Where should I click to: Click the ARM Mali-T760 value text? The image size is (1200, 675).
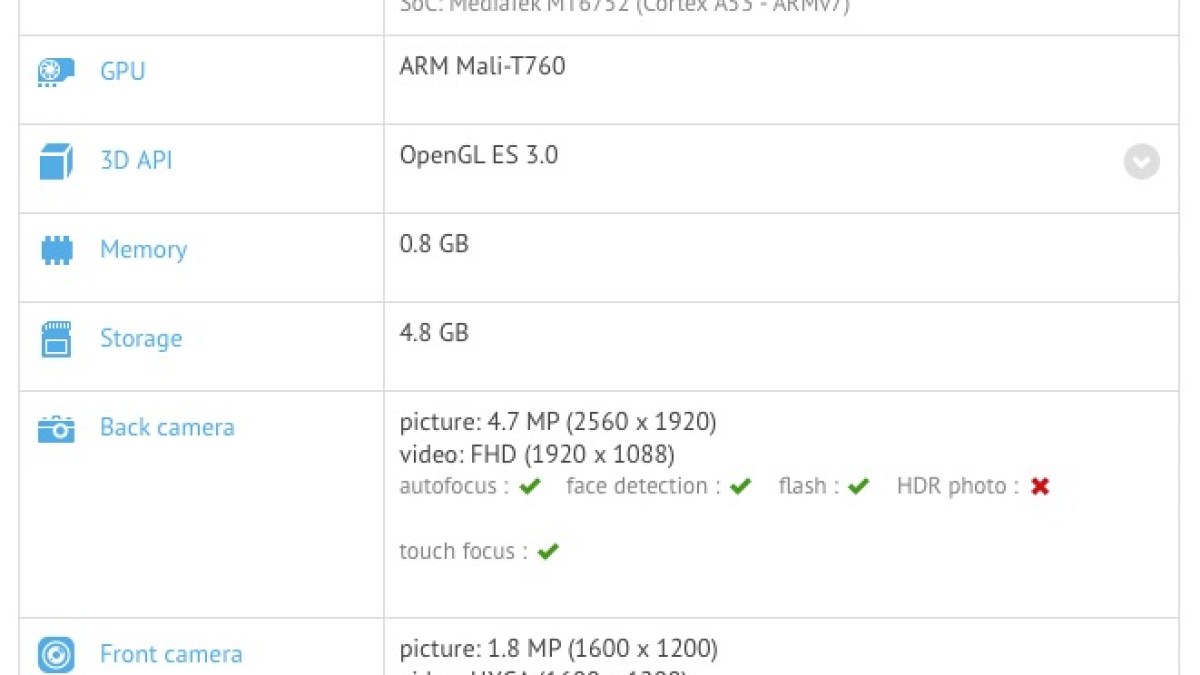(482, 66)
